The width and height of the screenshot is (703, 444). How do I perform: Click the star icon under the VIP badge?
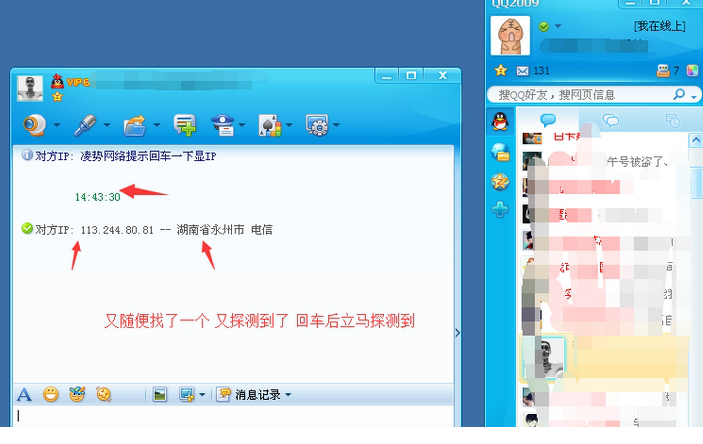coord(57,96)
